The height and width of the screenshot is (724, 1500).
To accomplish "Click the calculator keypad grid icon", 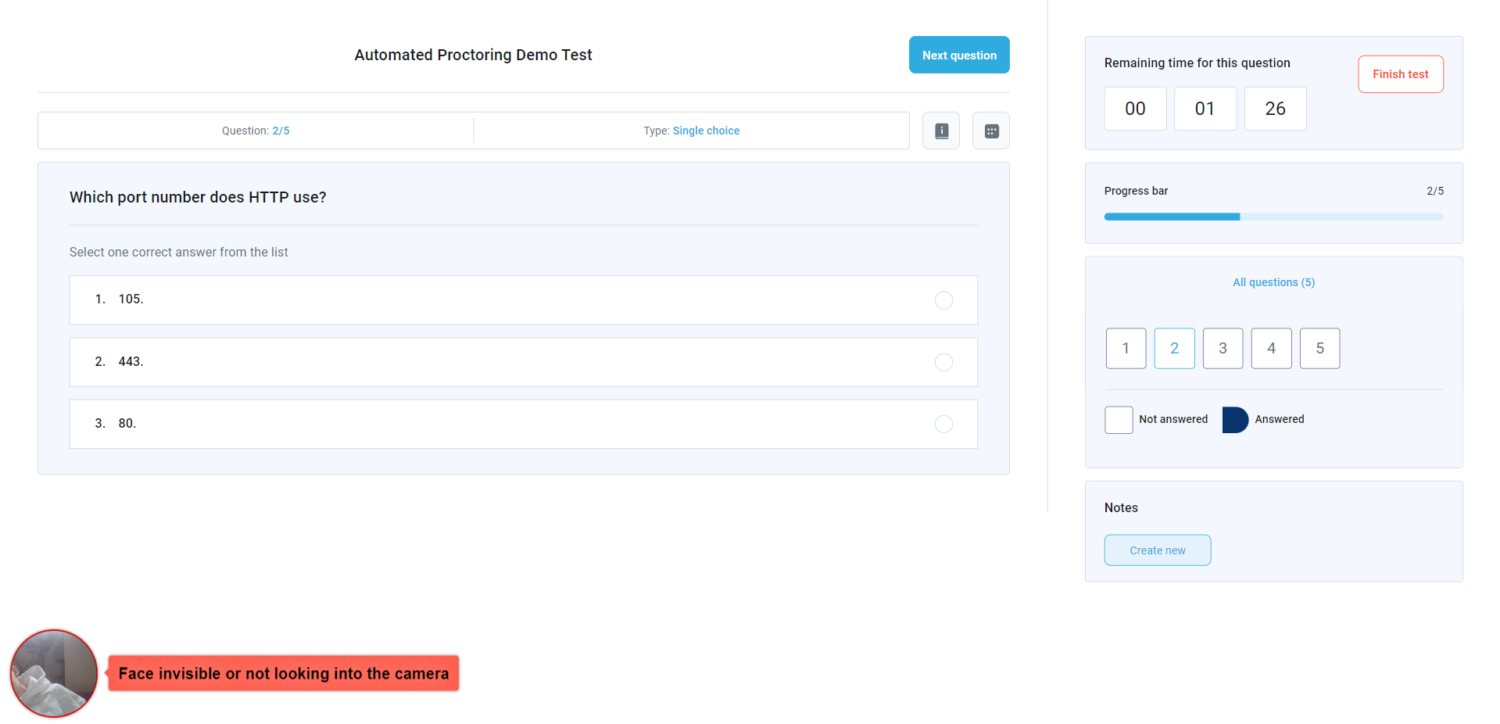I will pos(991,131).
